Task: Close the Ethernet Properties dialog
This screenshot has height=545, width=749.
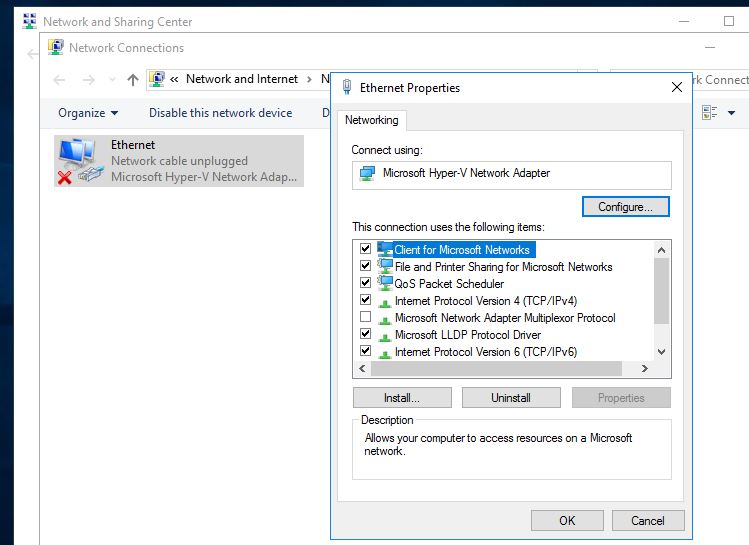Action: click(677, 87)
